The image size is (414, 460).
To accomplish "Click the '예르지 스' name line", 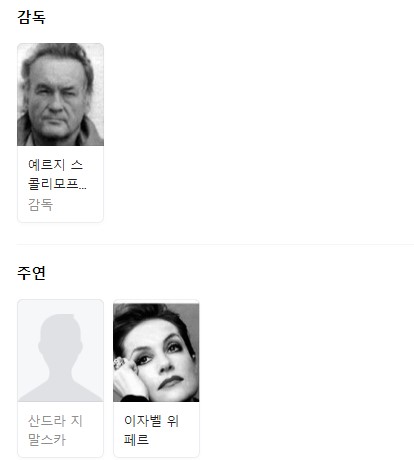I will click(x=55, y=165).
